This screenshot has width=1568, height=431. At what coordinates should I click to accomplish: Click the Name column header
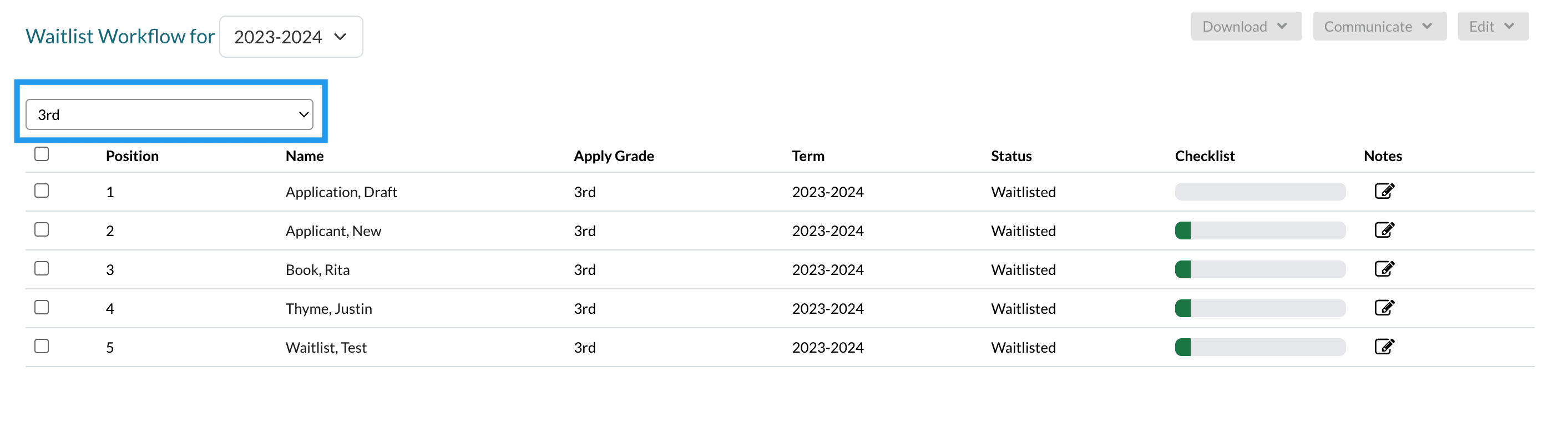point(305,156)
